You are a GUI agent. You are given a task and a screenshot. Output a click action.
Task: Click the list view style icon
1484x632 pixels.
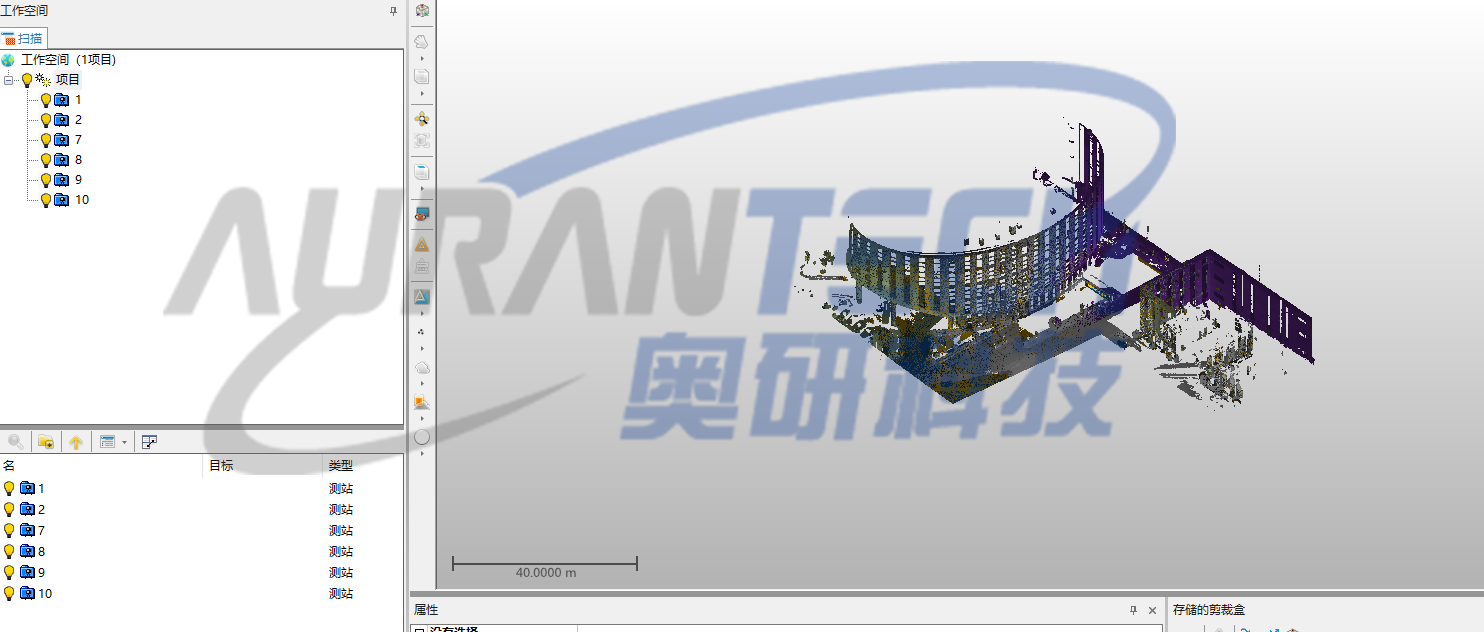[108, 441]
